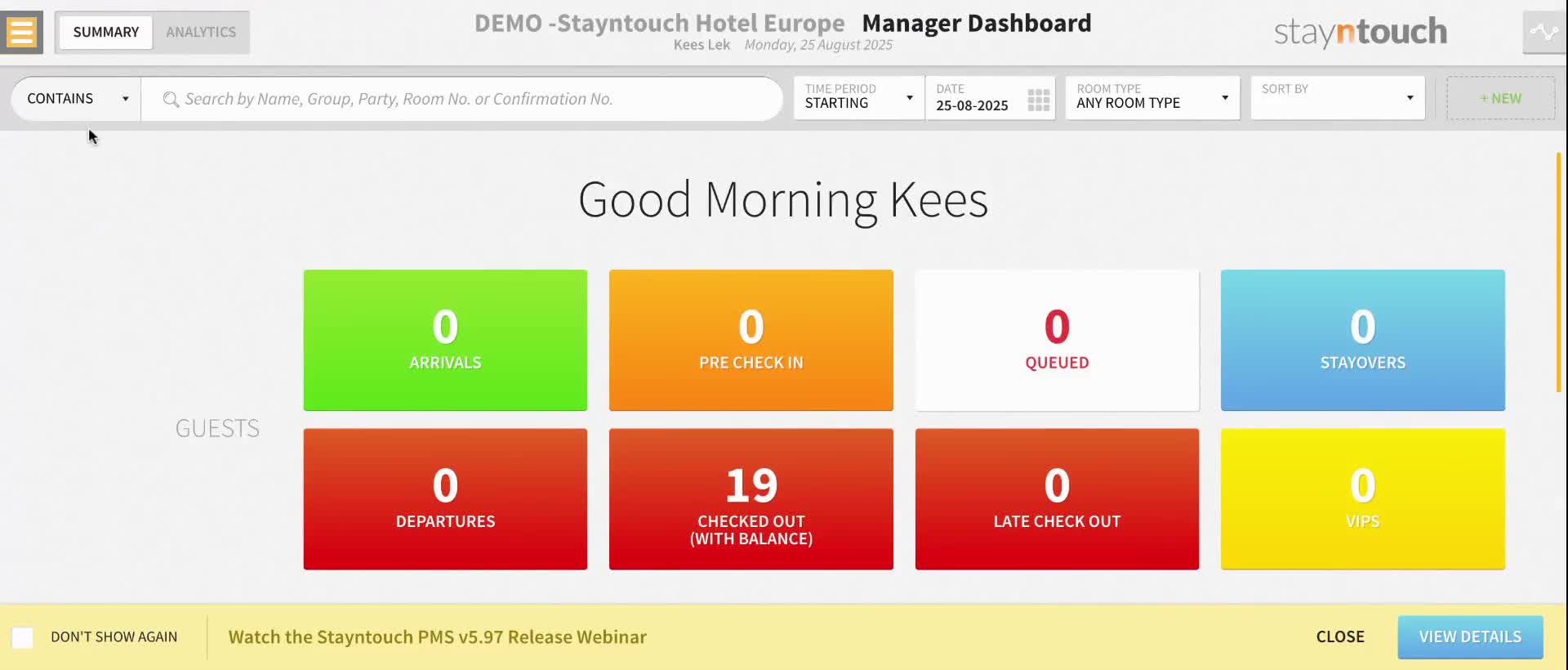Click the search by name input field
The width and height of the screenshot is (1568, 670).
click(462, 99)
